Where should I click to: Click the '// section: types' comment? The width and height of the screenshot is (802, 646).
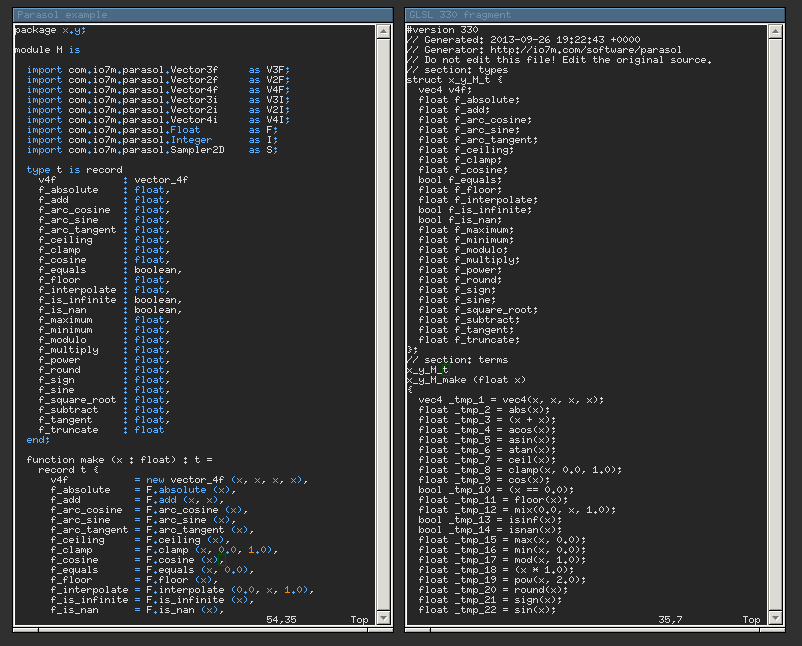pyautogui.click(x=457, y=70)
